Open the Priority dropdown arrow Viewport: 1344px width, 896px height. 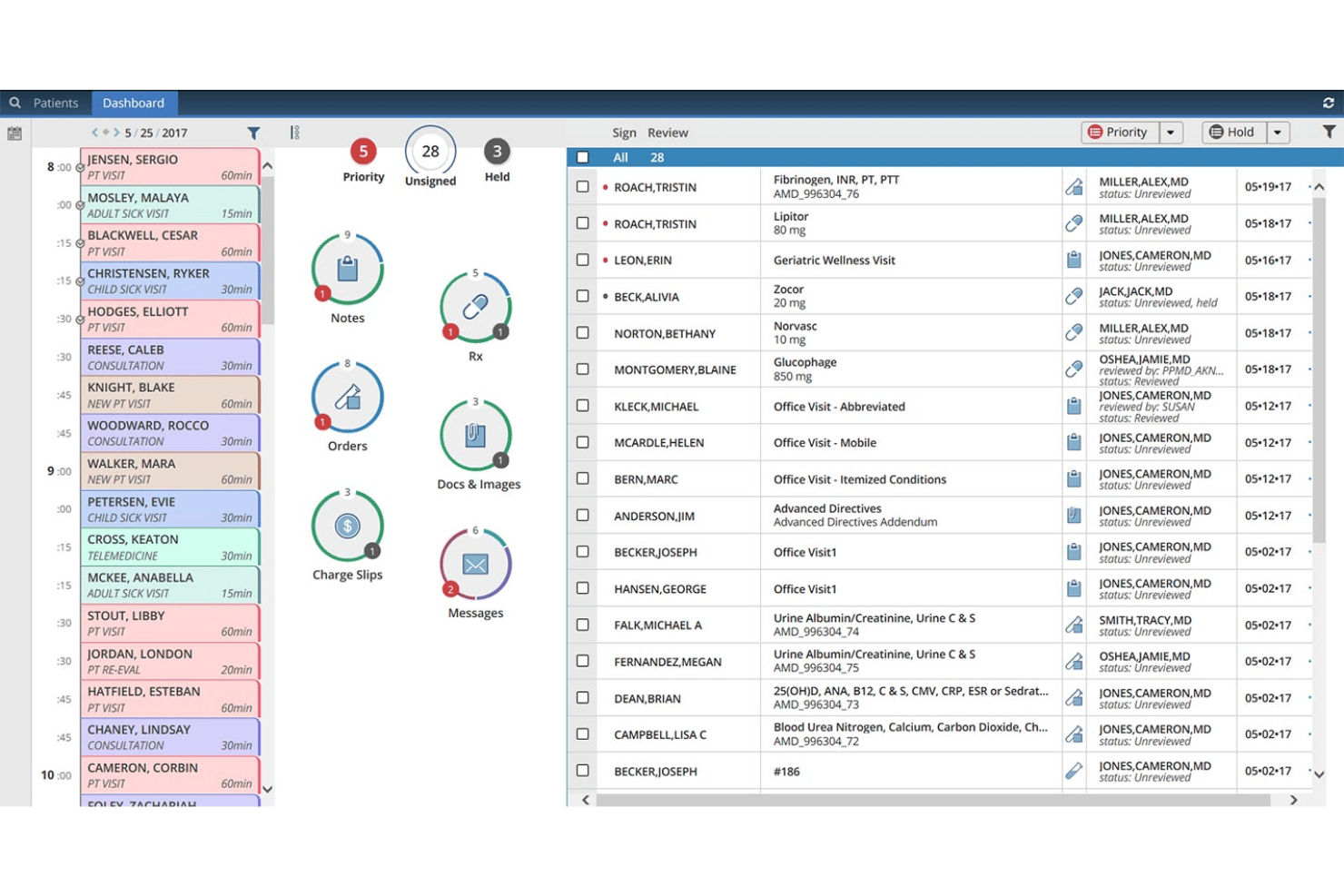point(1171,133)
